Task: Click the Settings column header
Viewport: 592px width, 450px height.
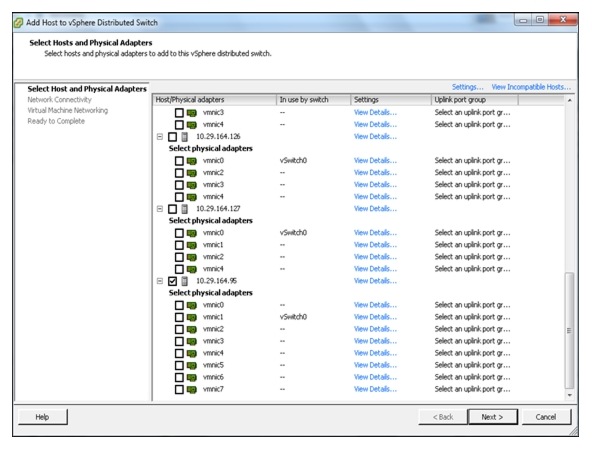Action: coord(391,100)
